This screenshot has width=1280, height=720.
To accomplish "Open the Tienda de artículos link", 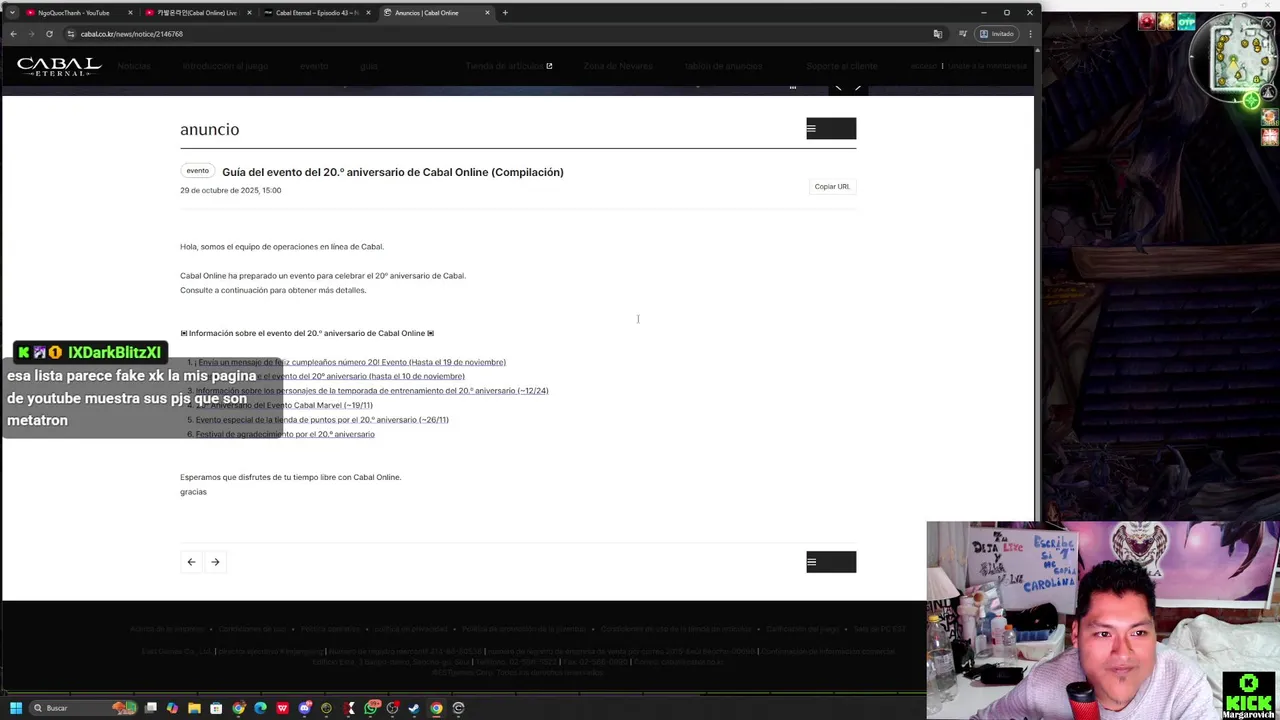I will [509, 66].
